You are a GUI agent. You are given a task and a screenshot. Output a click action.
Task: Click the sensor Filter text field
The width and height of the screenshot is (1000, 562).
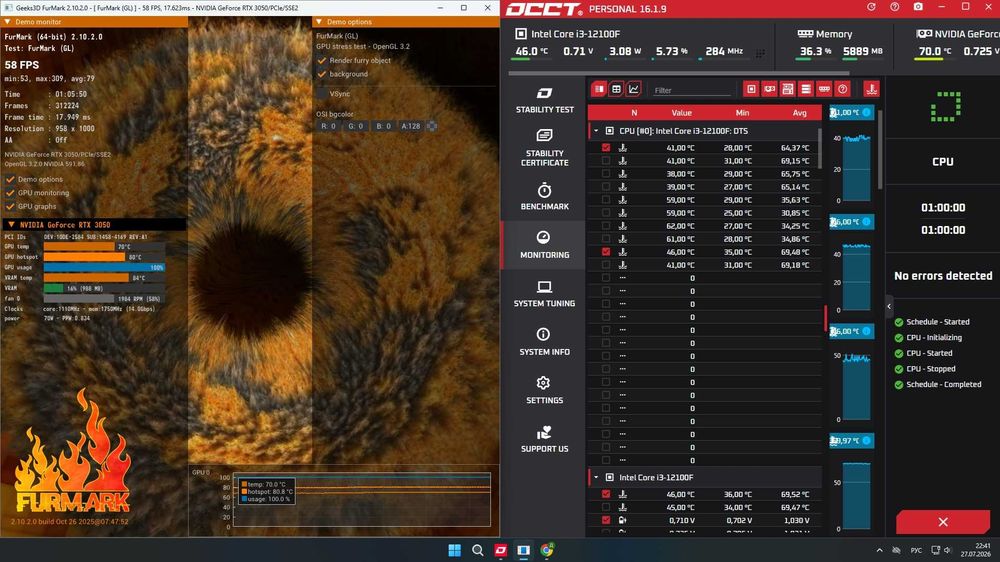(691, 91)
